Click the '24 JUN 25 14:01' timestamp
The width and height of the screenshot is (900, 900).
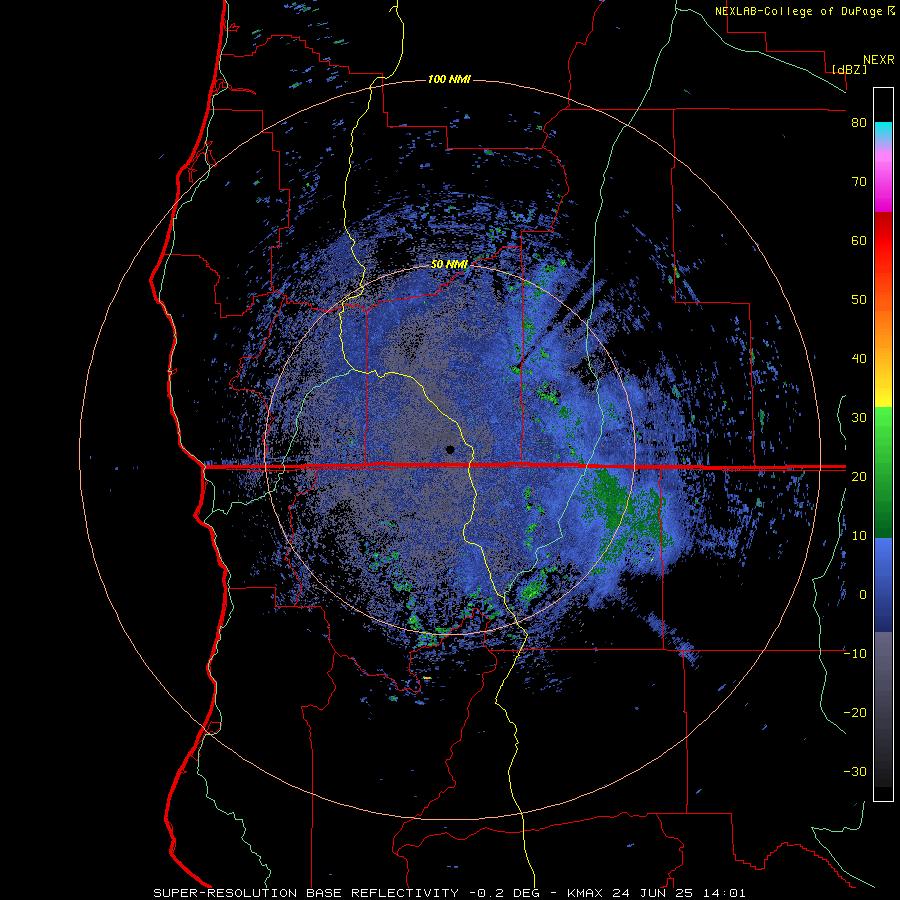[679, 893]
